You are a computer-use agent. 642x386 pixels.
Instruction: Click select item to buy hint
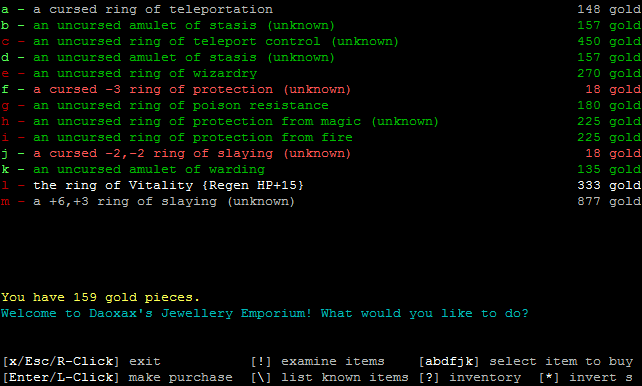[x=526, y=361]
